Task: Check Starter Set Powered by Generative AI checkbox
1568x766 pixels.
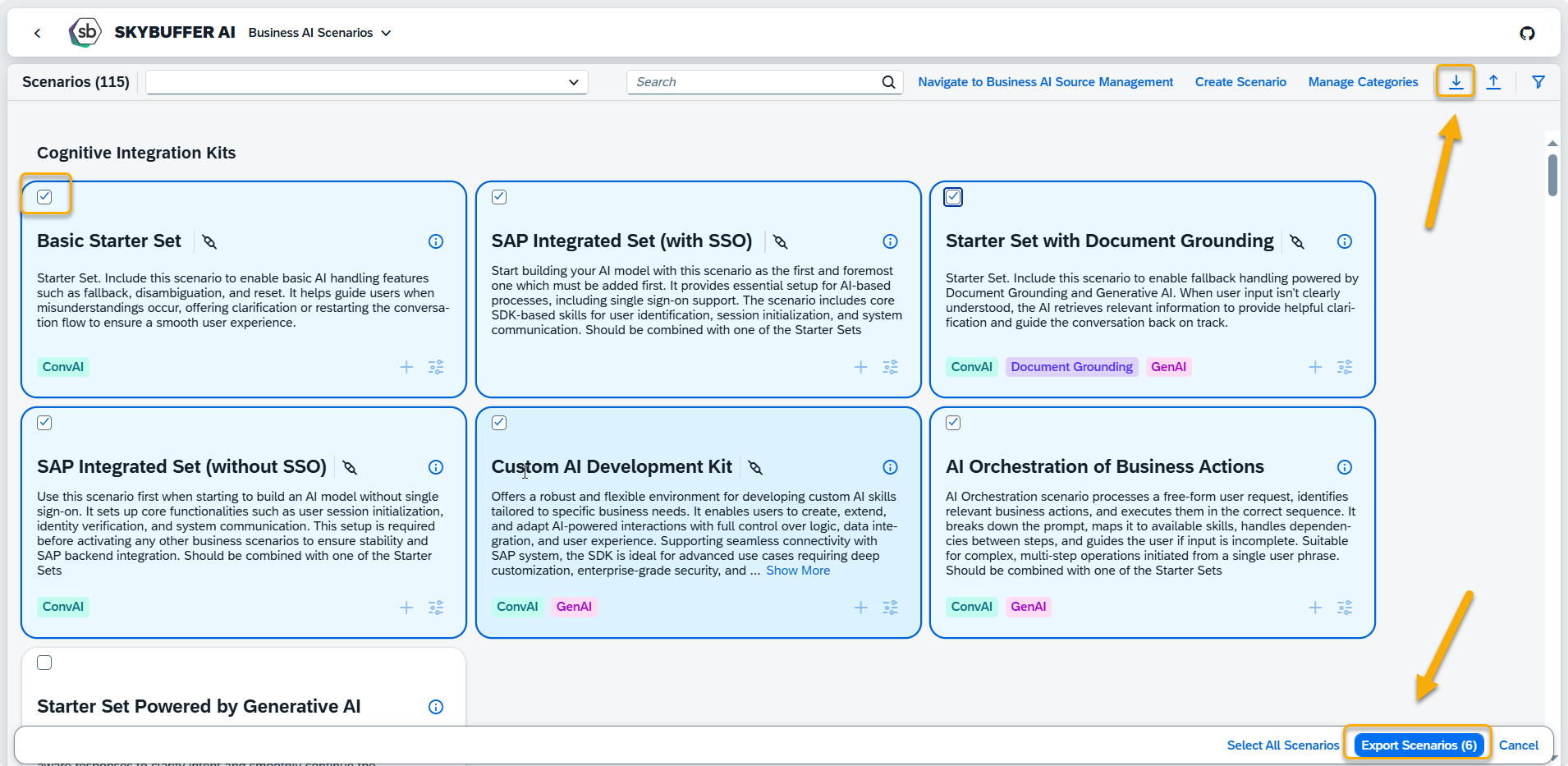Action: tap(44, 663)
